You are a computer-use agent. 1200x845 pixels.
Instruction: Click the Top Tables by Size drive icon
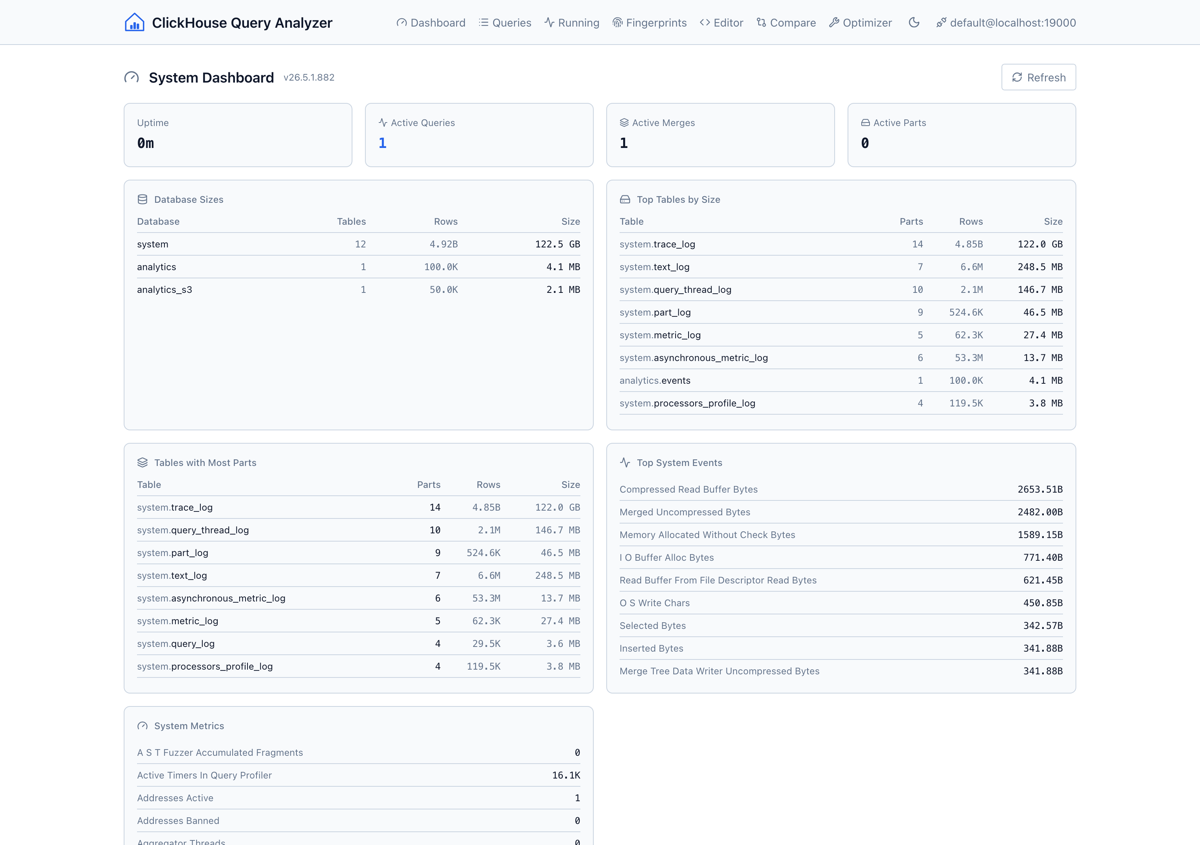point(625,199)
